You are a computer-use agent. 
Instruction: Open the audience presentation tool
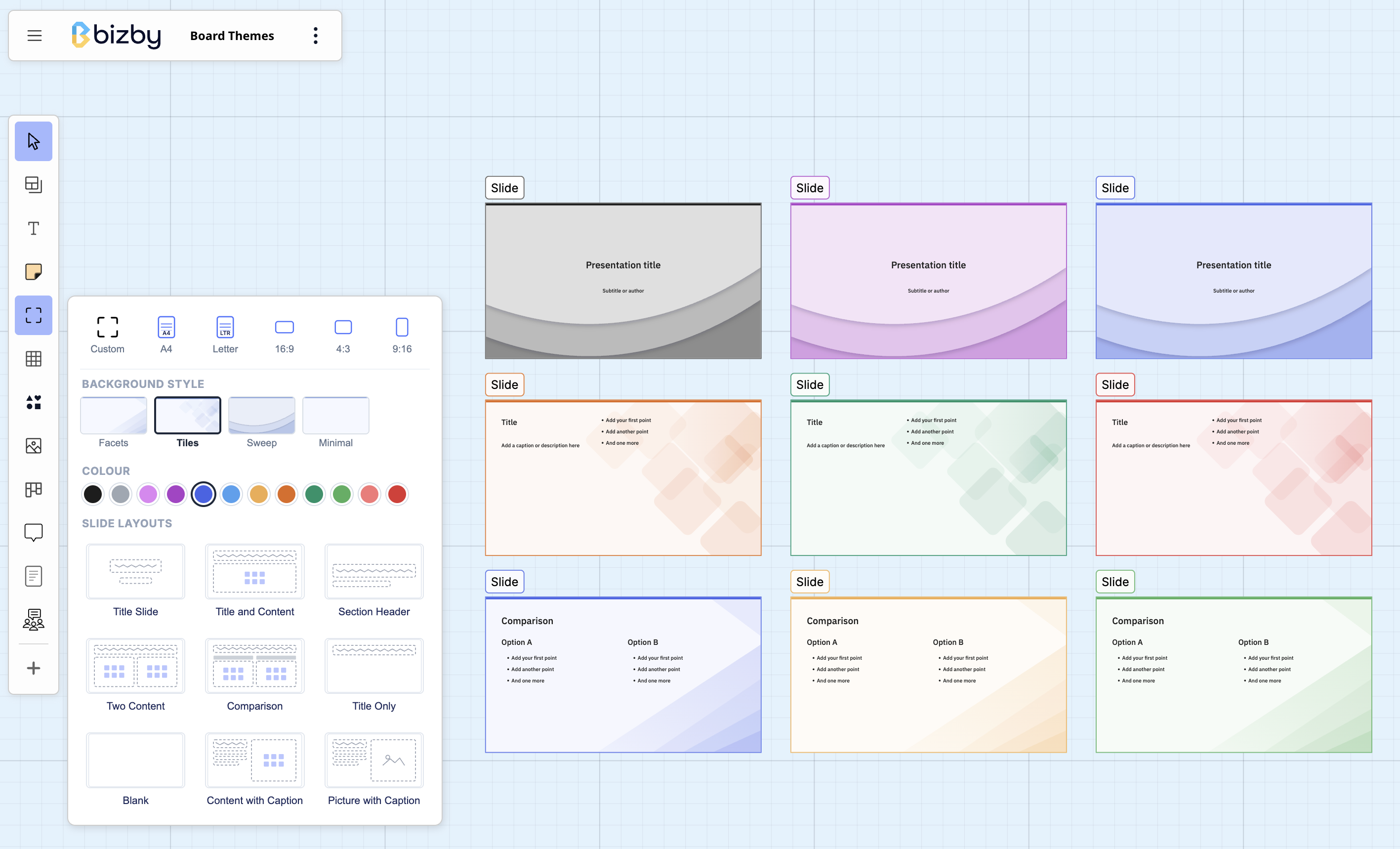point(34,620)
